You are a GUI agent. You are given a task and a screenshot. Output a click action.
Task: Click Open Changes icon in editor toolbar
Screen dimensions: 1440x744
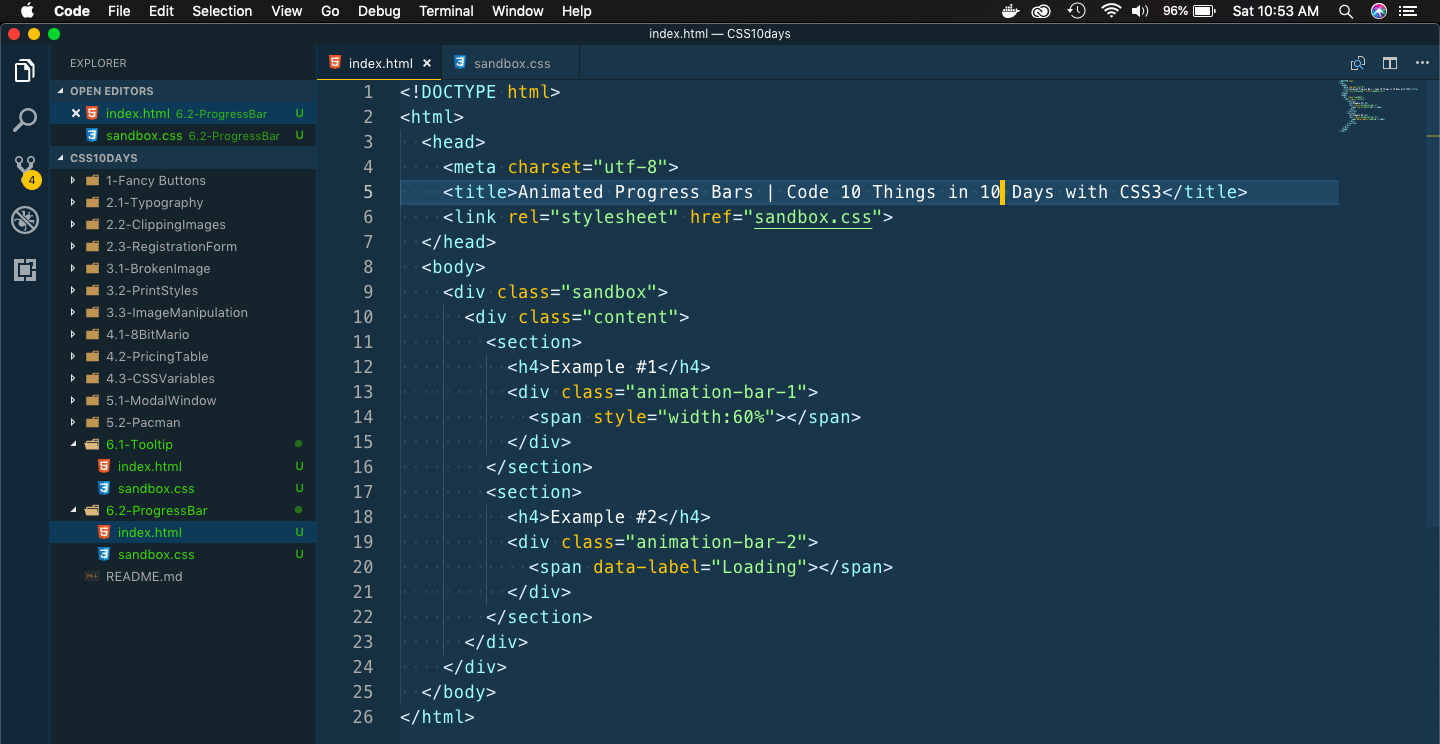tap(1358, 63)
